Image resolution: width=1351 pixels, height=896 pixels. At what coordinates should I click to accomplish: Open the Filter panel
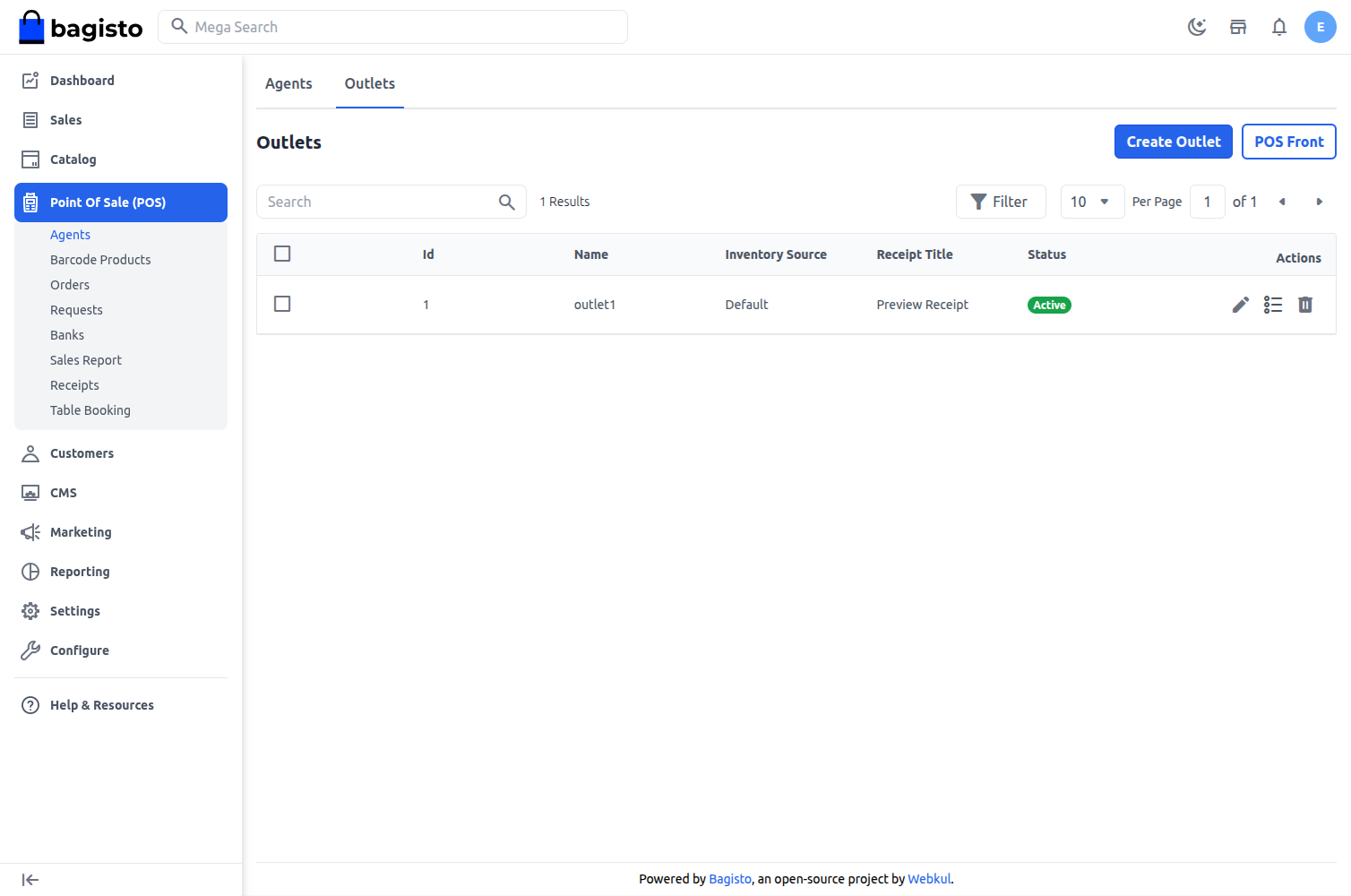[1001, 202]
